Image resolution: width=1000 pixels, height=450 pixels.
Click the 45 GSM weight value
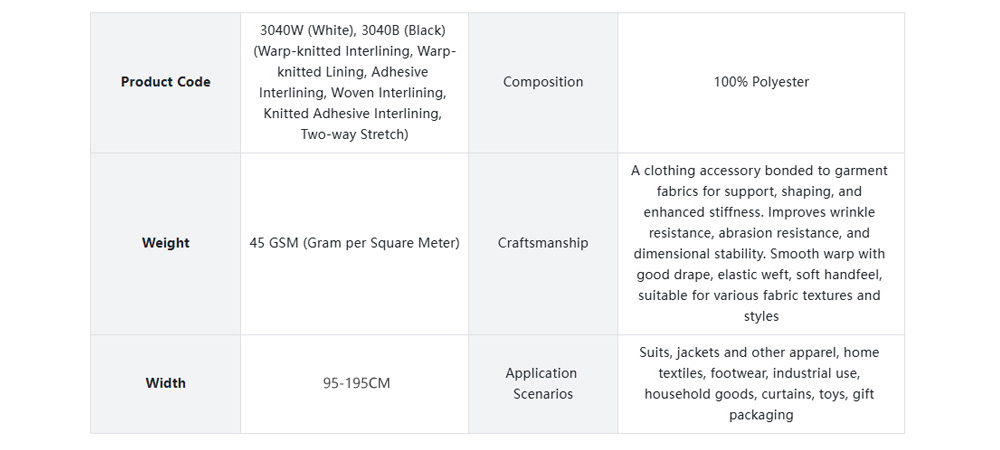coord(354,243)
